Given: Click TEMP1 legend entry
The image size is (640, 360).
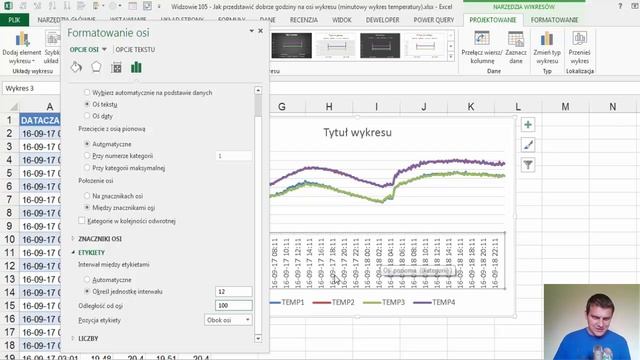Looking at the screenshot, I should (x=287, y=302).
